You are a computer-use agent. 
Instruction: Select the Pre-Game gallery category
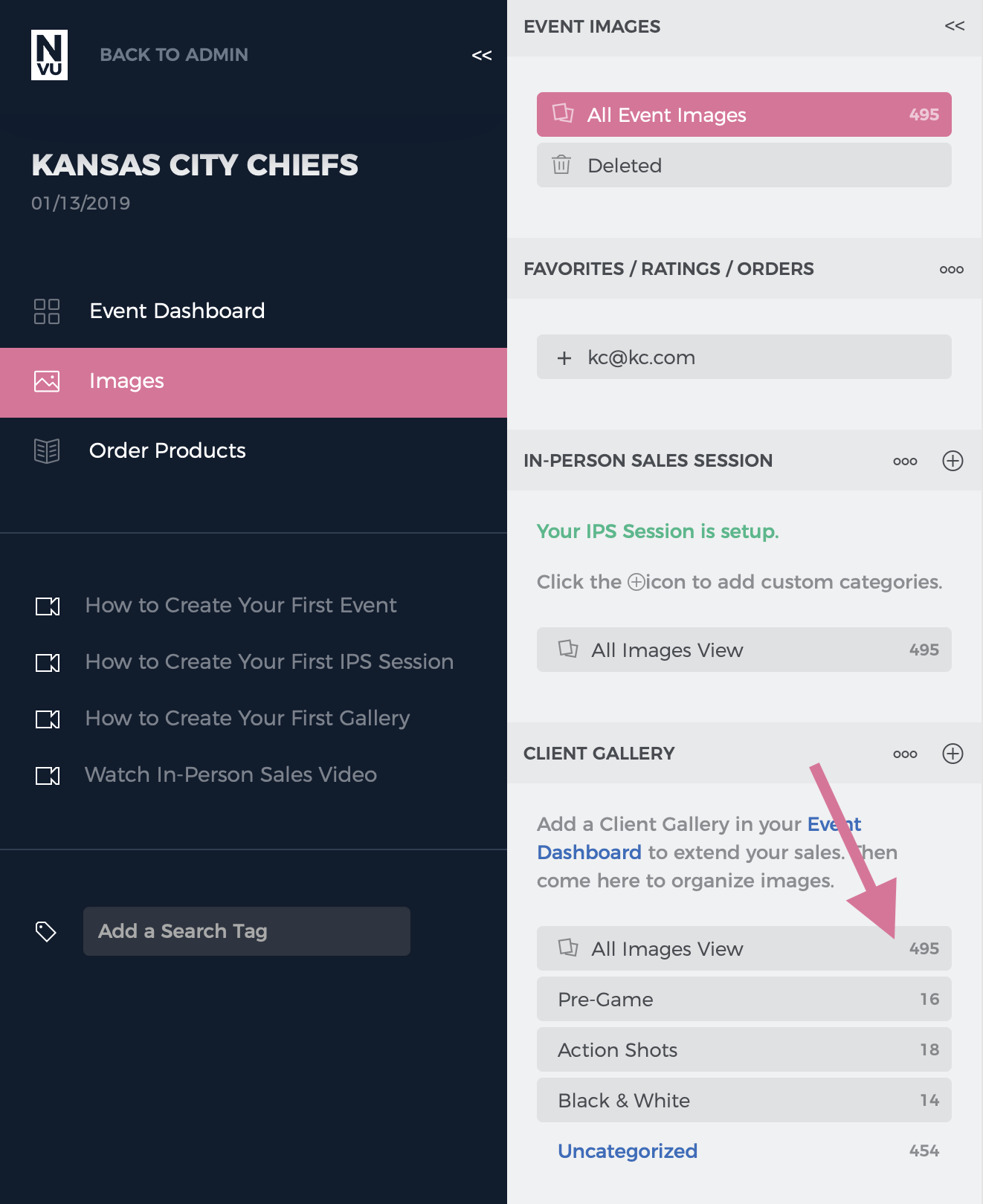click(744, 999)
